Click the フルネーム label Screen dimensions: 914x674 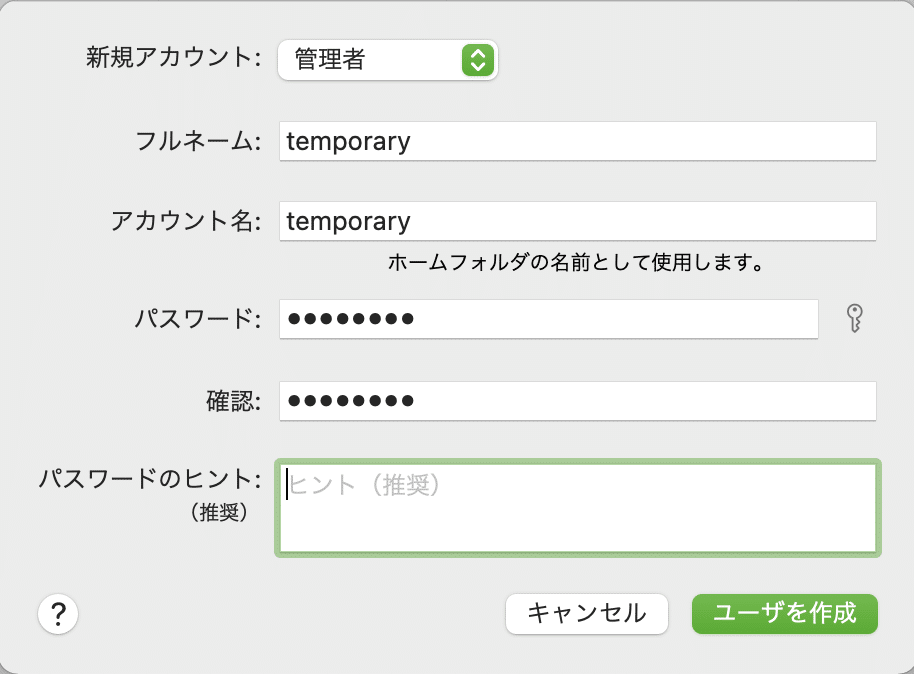click(197, 141)
